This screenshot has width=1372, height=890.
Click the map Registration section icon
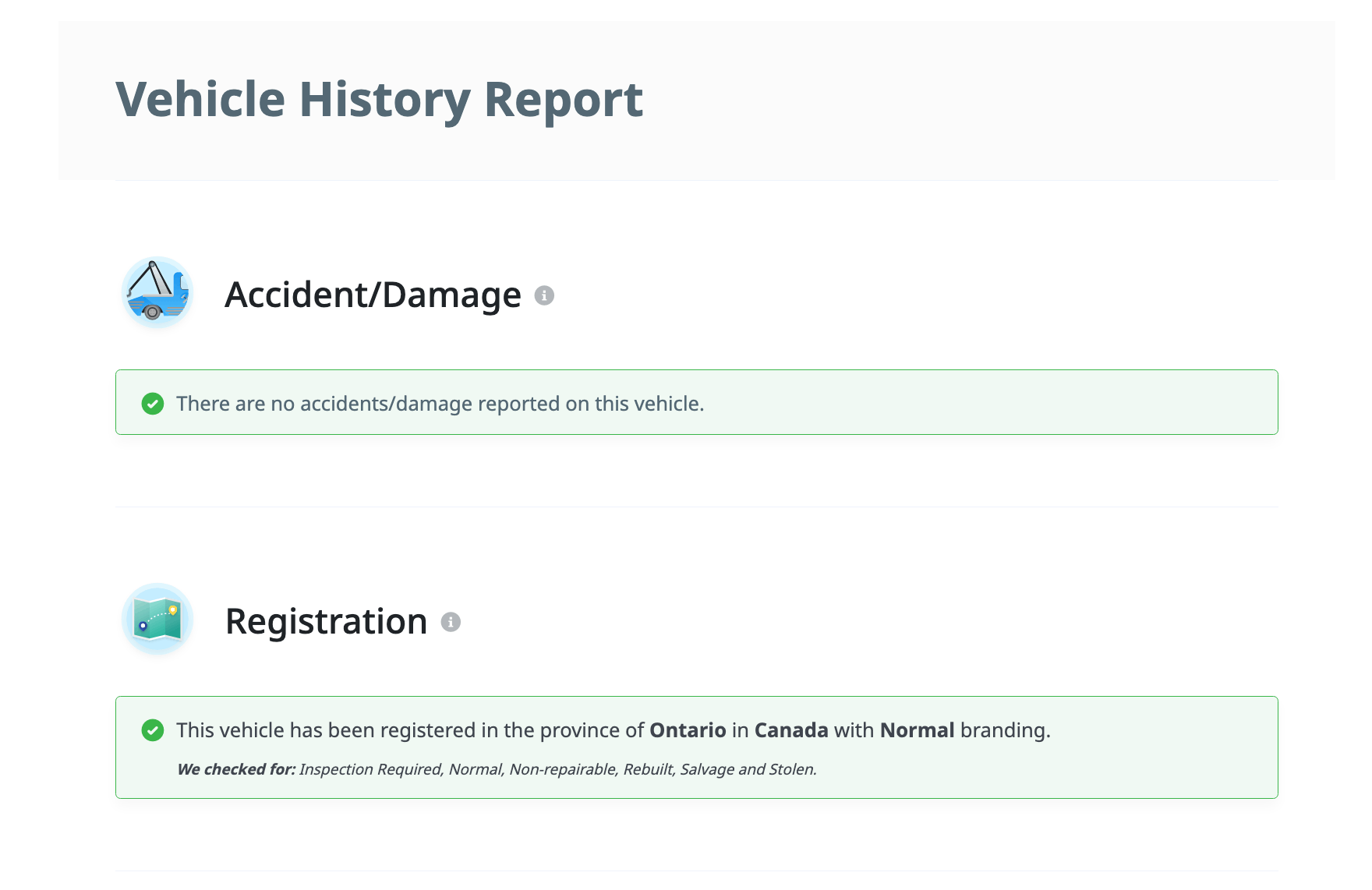click(157, 620)
